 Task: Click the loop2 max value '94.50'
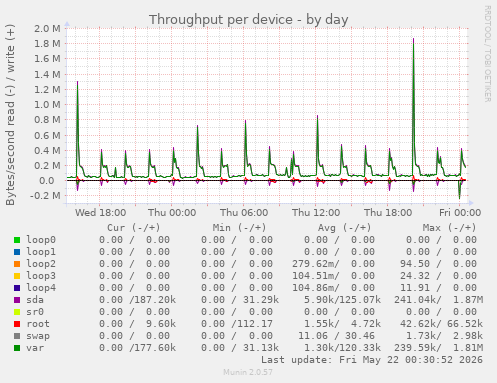click(415, 264)
